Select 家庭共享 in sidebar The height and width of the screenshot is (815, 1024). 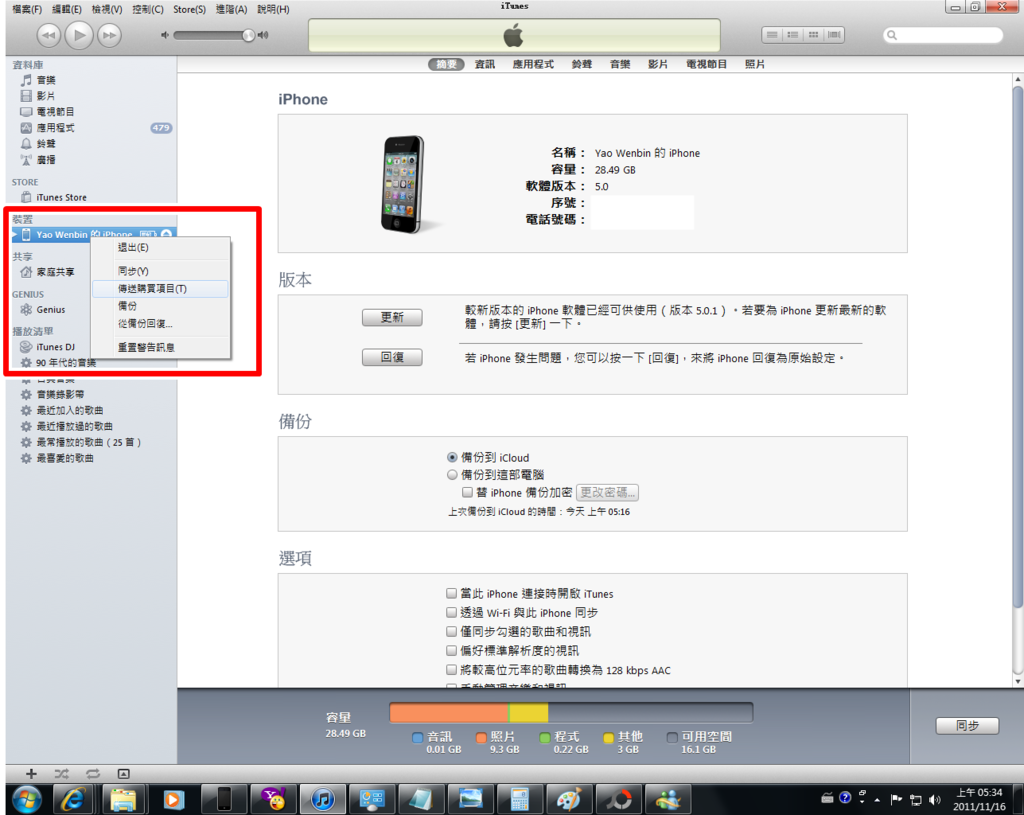[49, 272]
